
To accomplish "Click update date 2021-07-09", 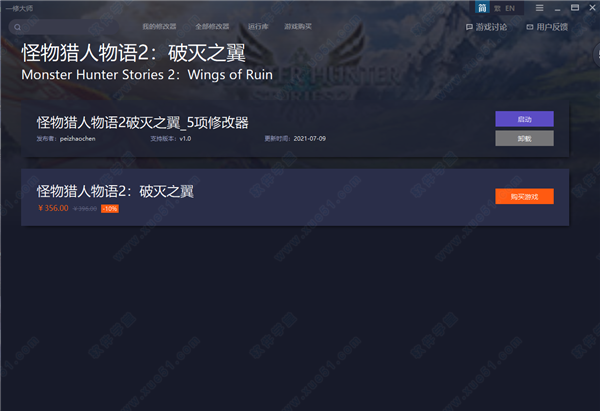I will pyautogui.click(x=310, y=139).
